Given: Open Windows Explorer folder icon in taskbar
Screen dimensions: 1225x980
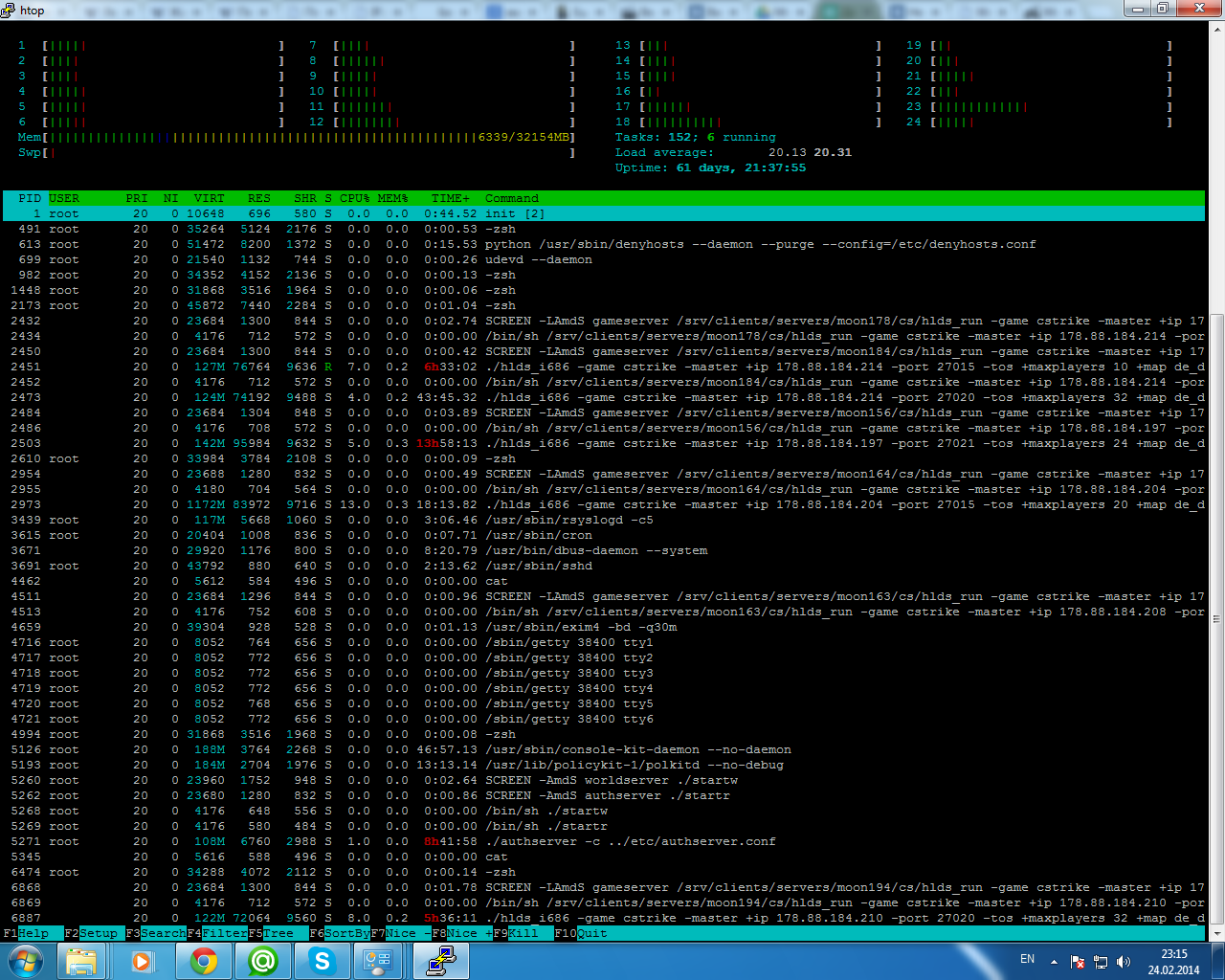Looking at the screenshot, I should pos(82,960).
